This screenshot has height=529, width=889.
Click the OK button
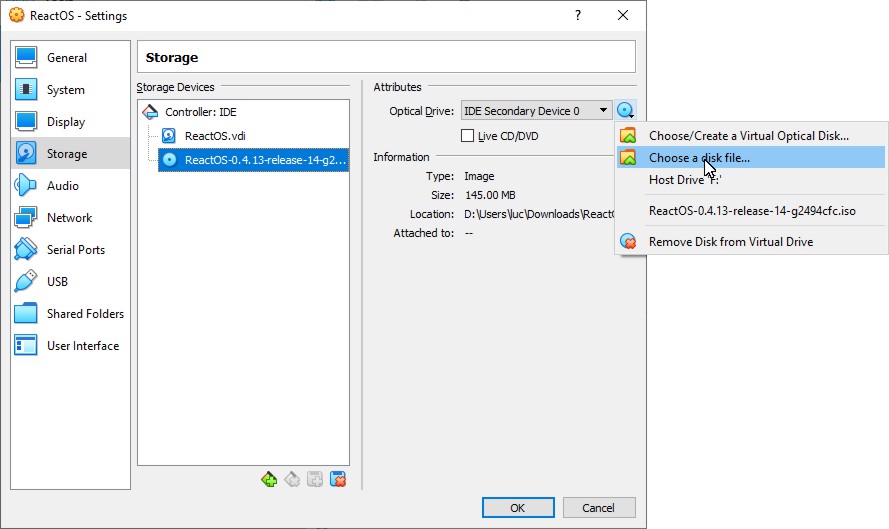[518, 507]
